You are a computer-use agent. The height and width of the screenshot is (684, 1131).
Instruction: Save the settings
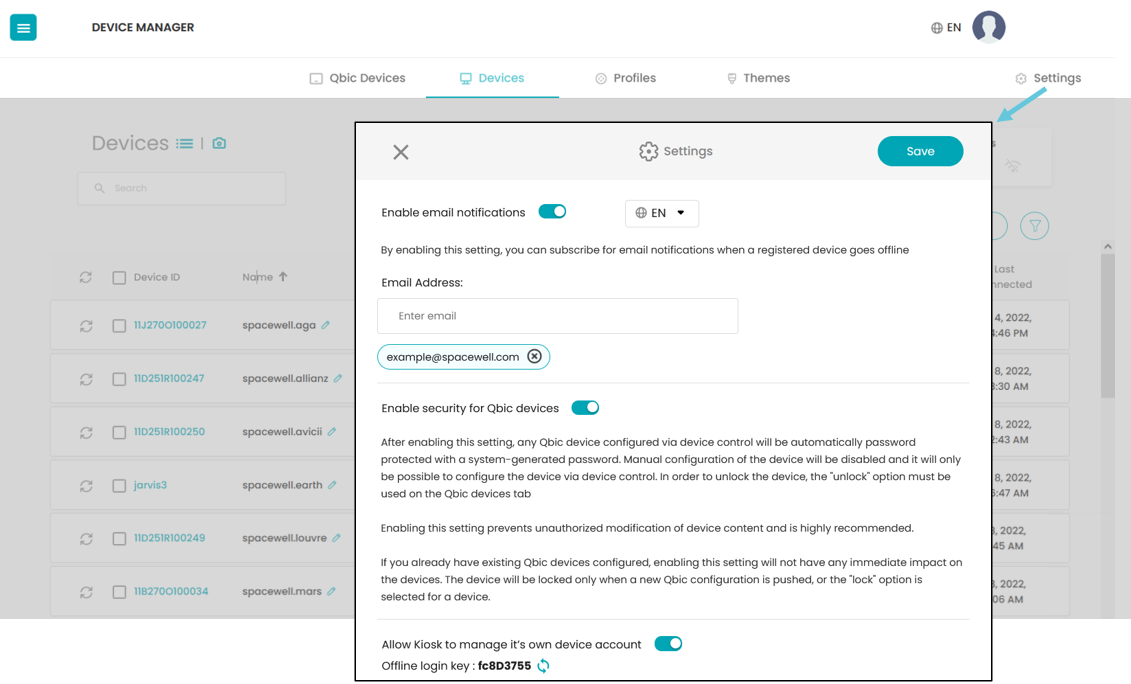point(920,151)
